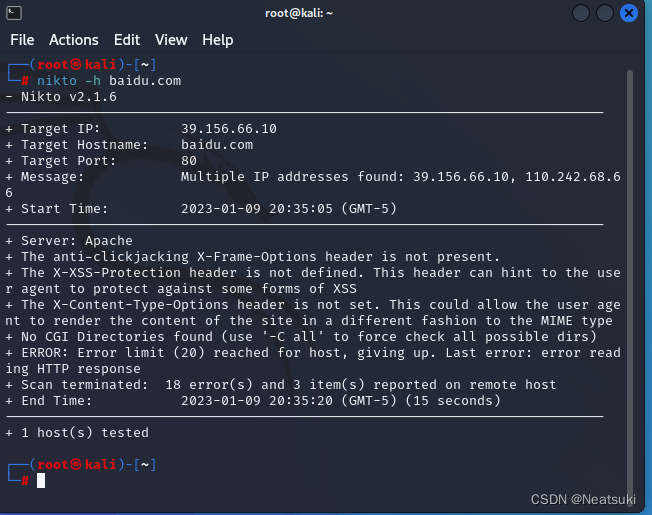
Task: Click the 'Nikto v2.1.6' version line
Action: (x=61, y=97)
